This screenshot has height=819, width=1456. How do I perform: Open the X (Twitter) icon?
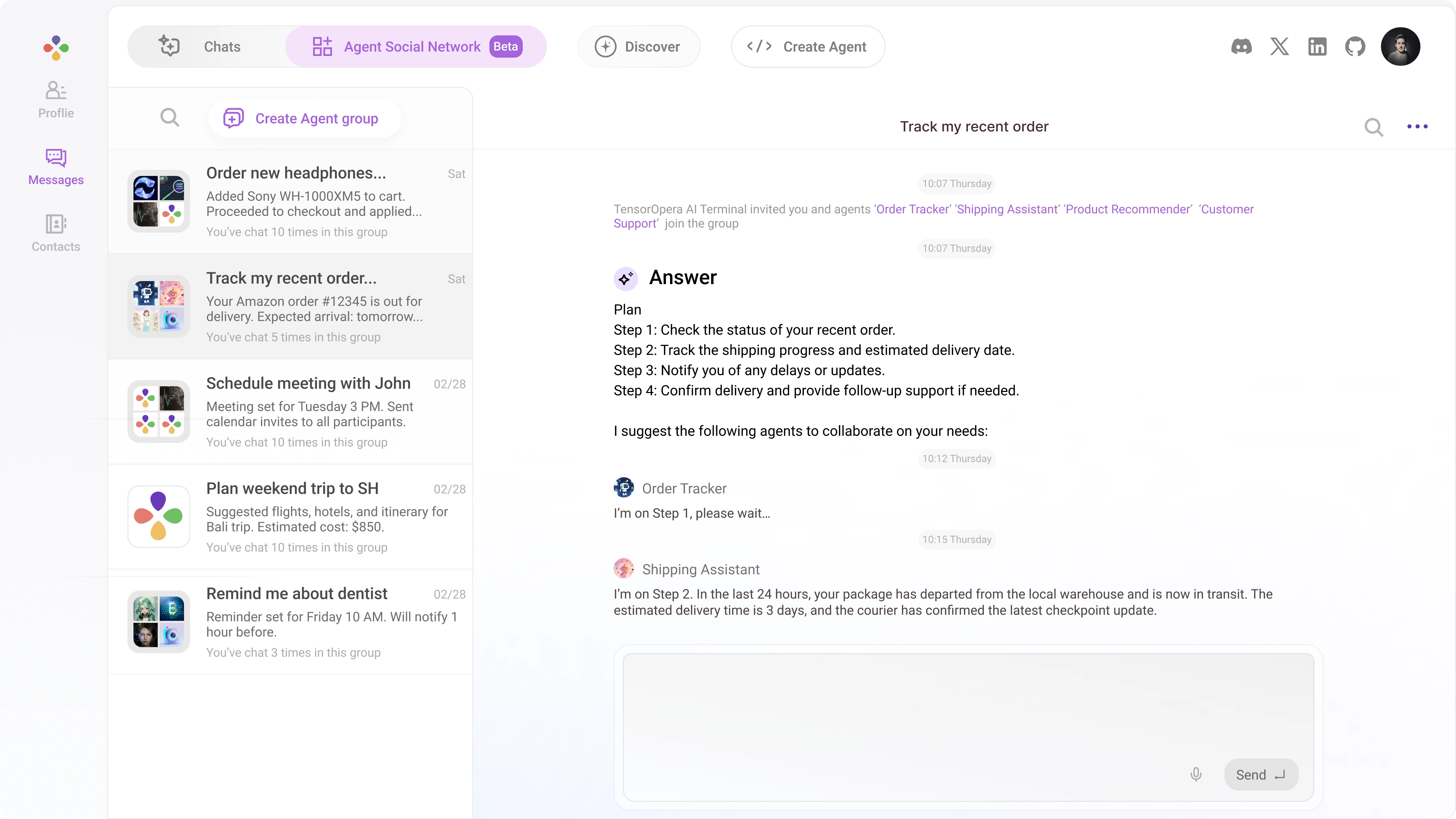tap(1279, 47)
